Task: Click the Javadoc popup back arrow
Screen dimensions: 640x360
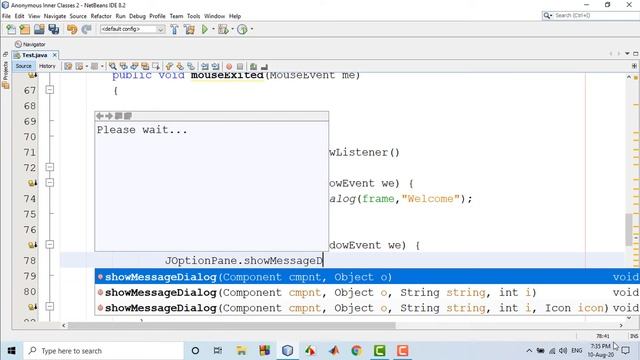Action: (x=100, y=116)
